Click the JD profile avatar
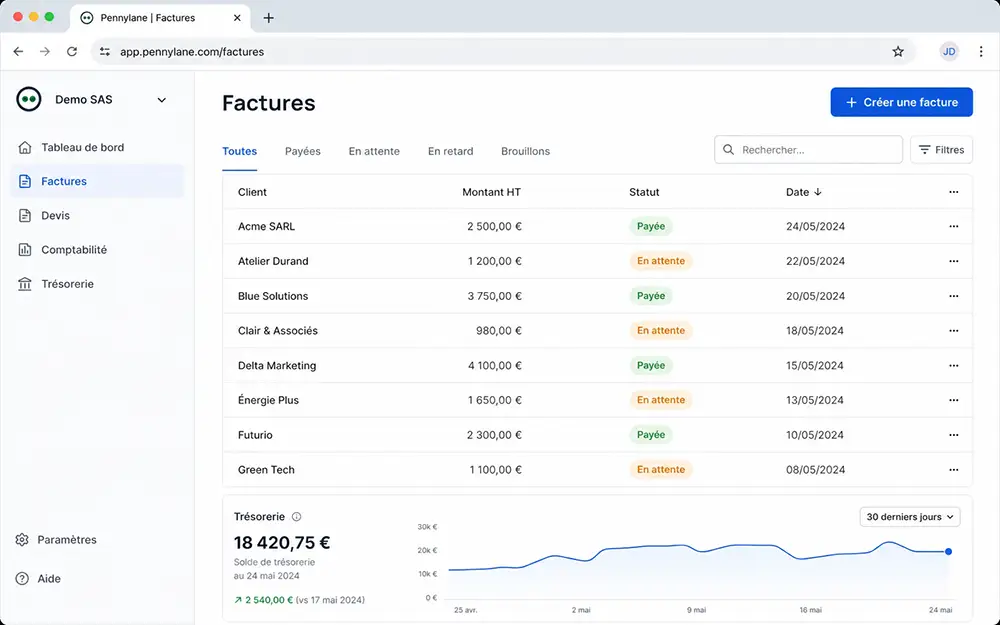The width and height of the screenshot is (1000, 625). click(949, 52)
